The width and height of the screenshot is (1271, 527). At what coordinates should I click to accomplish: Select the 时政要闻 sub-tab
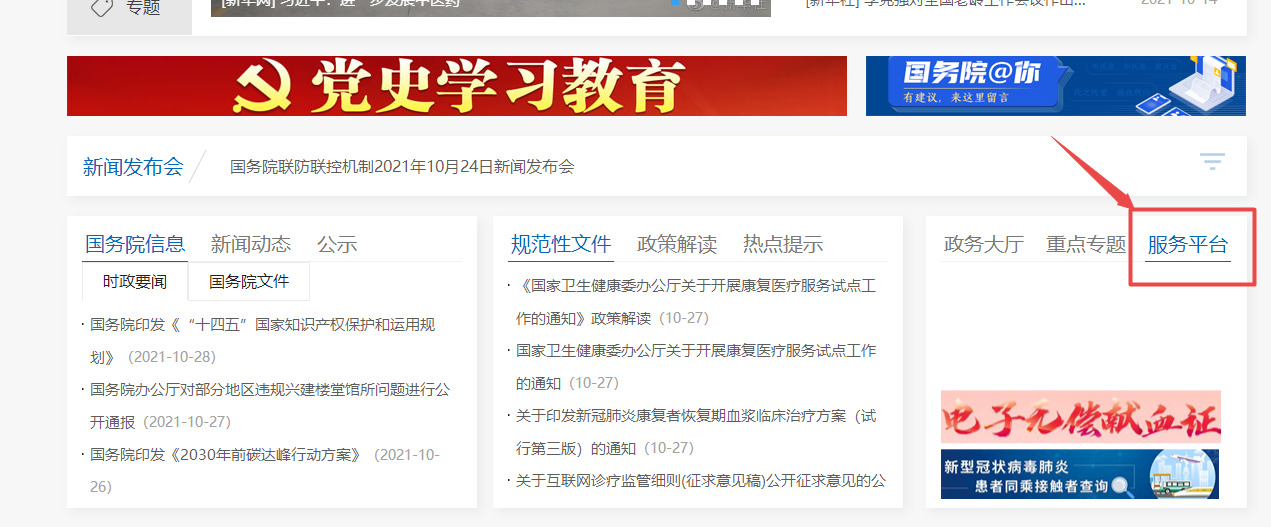(135, 282)
